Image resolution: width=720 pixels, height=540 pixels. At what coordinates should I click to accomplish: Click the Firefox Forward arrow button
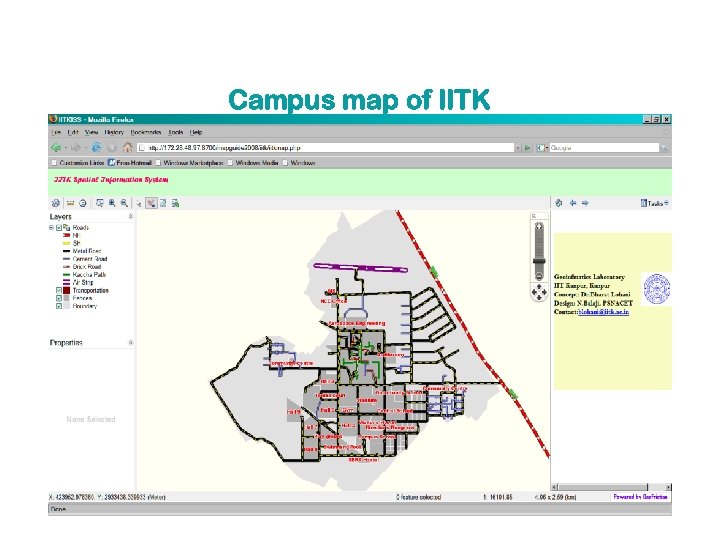[x=76, y=147]
